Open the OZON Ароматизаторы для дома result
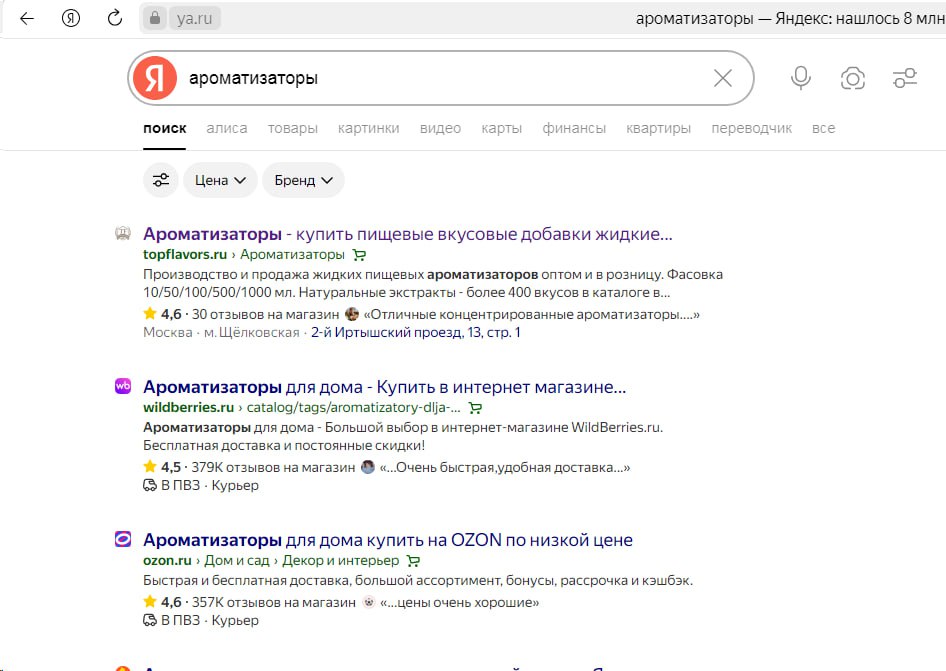The image size is (946, 671). click(387, 540)
